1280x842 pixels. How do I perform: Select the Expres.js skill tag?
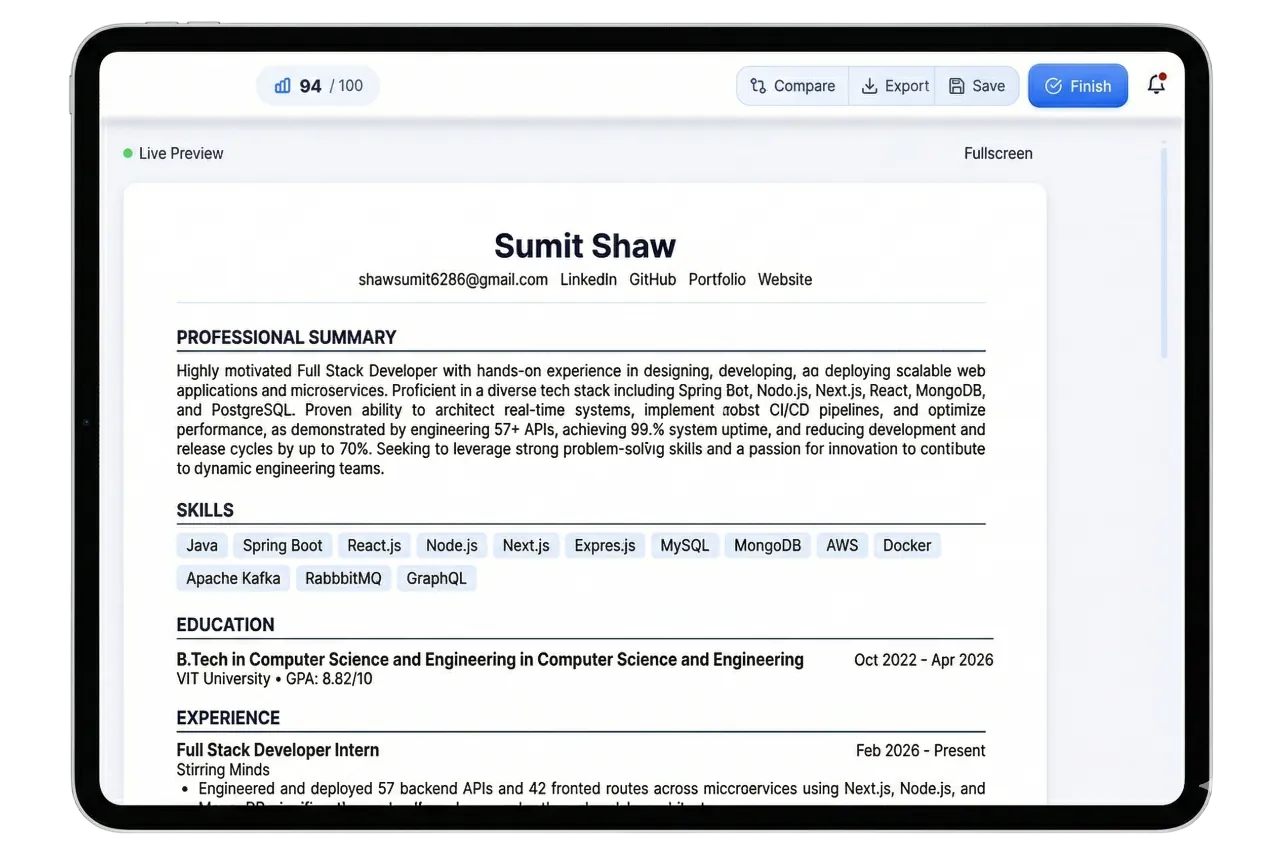click(x=605, y=546)
